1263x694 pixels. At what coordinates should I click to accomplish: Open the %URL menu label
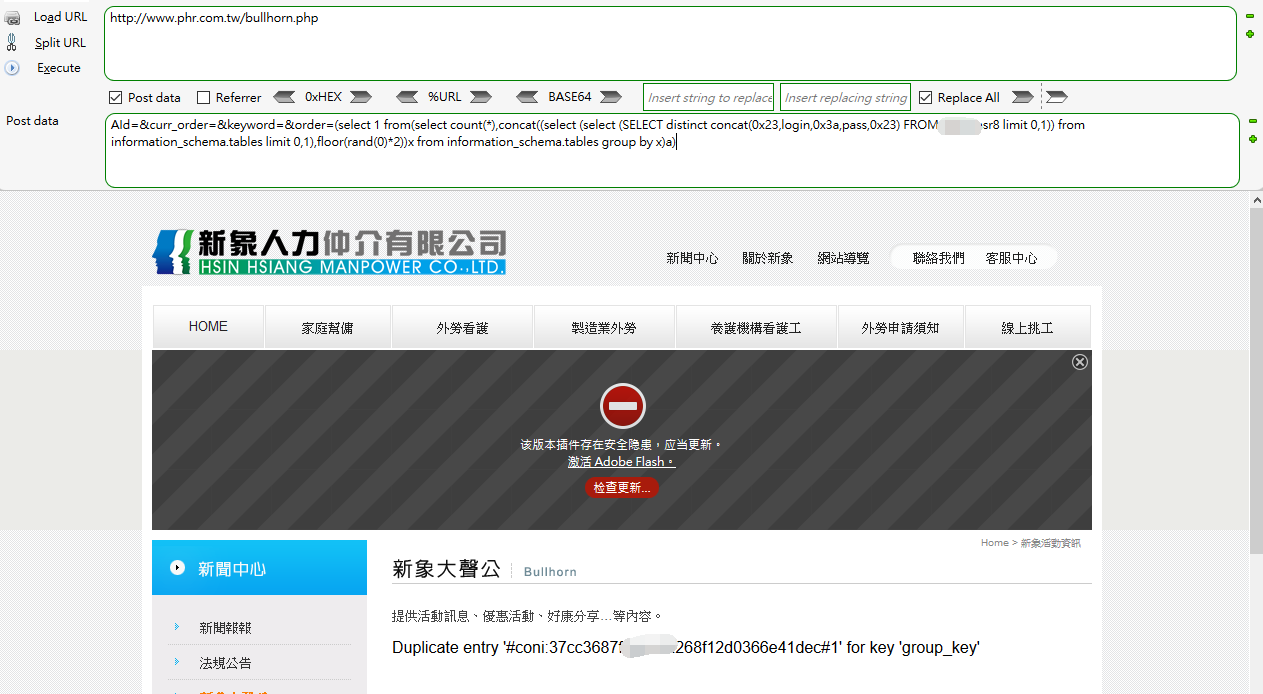click(445, 97)
